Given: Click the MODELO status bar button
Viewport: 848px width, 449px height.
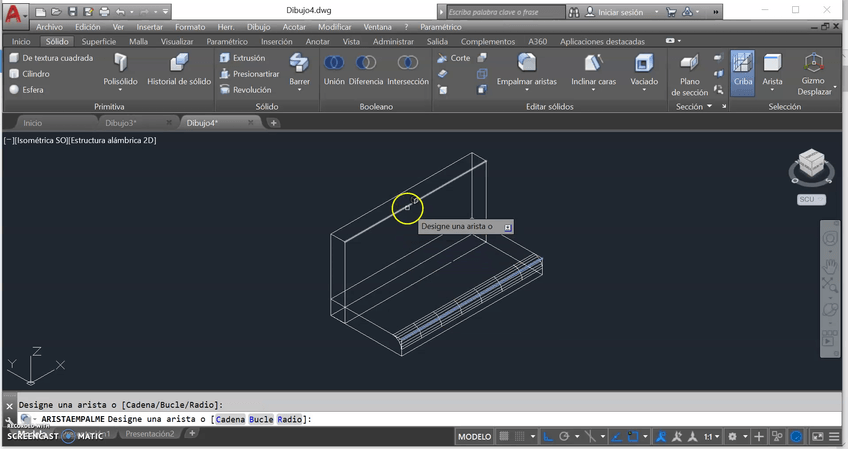Looking at the screenshot, I should pyautogui.click(x=474, y=437).
